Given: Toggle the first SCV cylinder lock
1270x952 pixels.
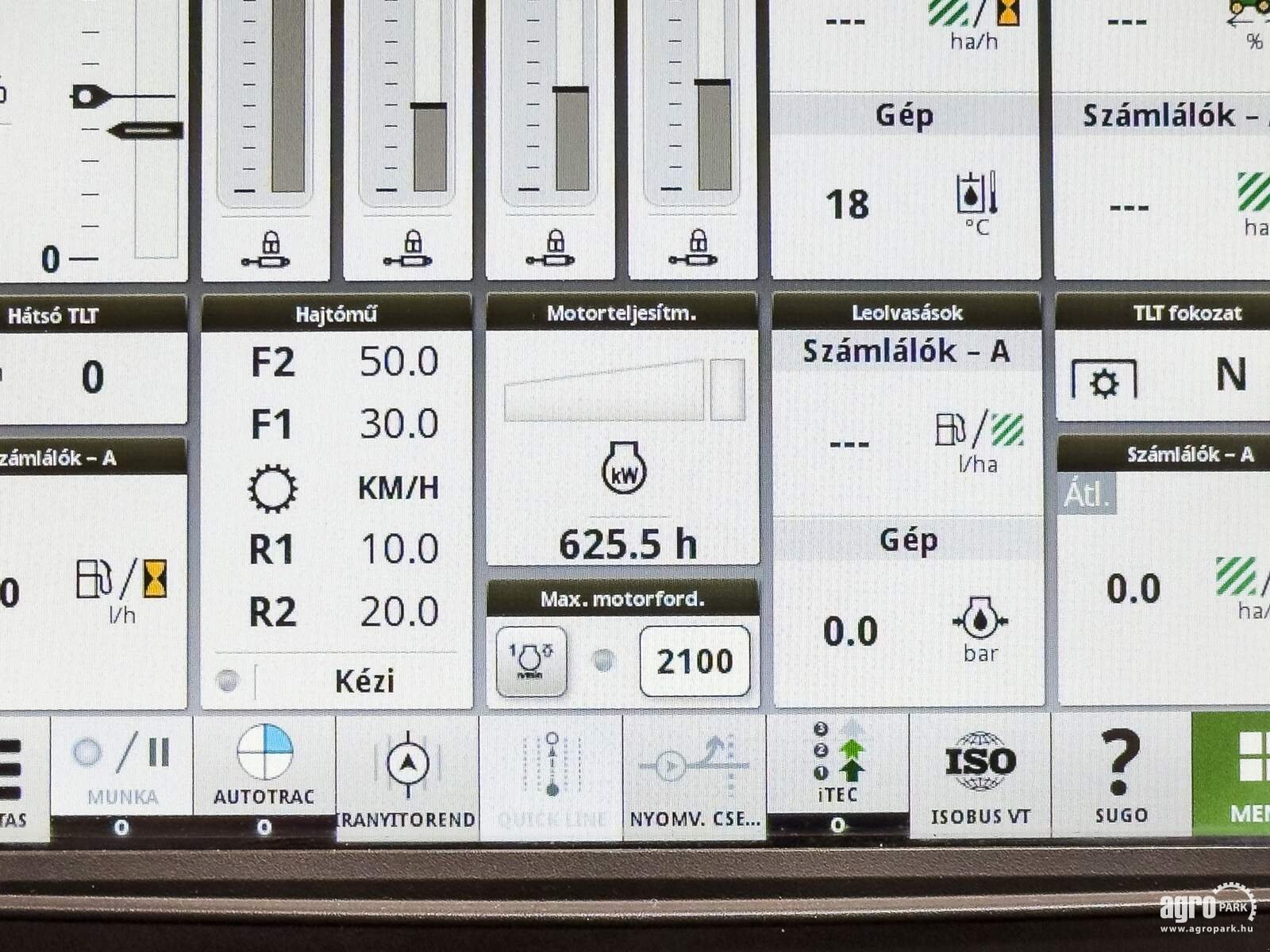Looking at the screenshot, I should click(266, 249).
